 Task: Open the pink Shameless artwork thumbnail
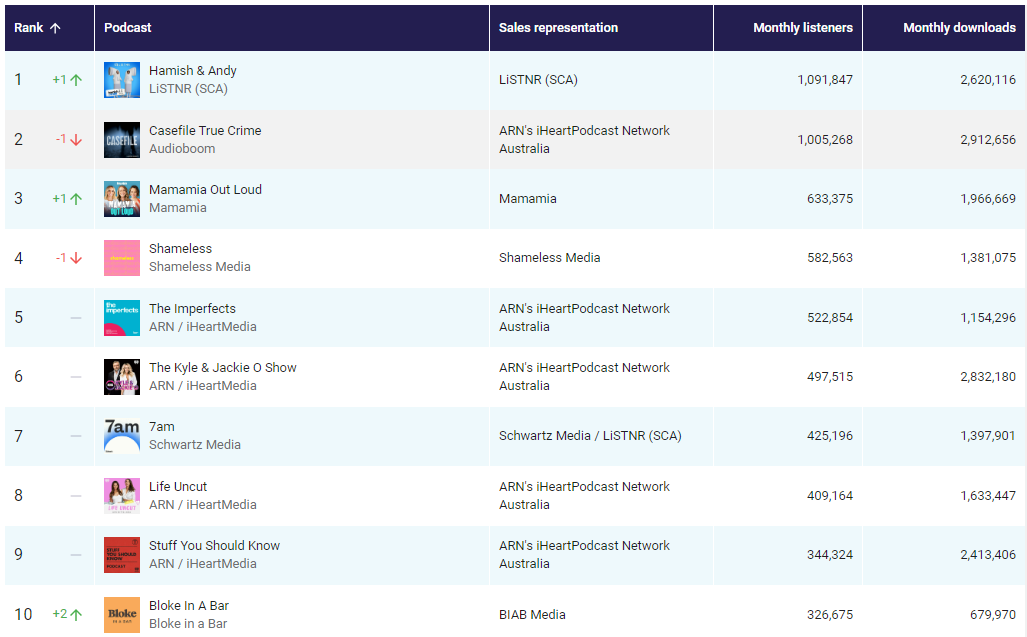(x=122, y=258)
